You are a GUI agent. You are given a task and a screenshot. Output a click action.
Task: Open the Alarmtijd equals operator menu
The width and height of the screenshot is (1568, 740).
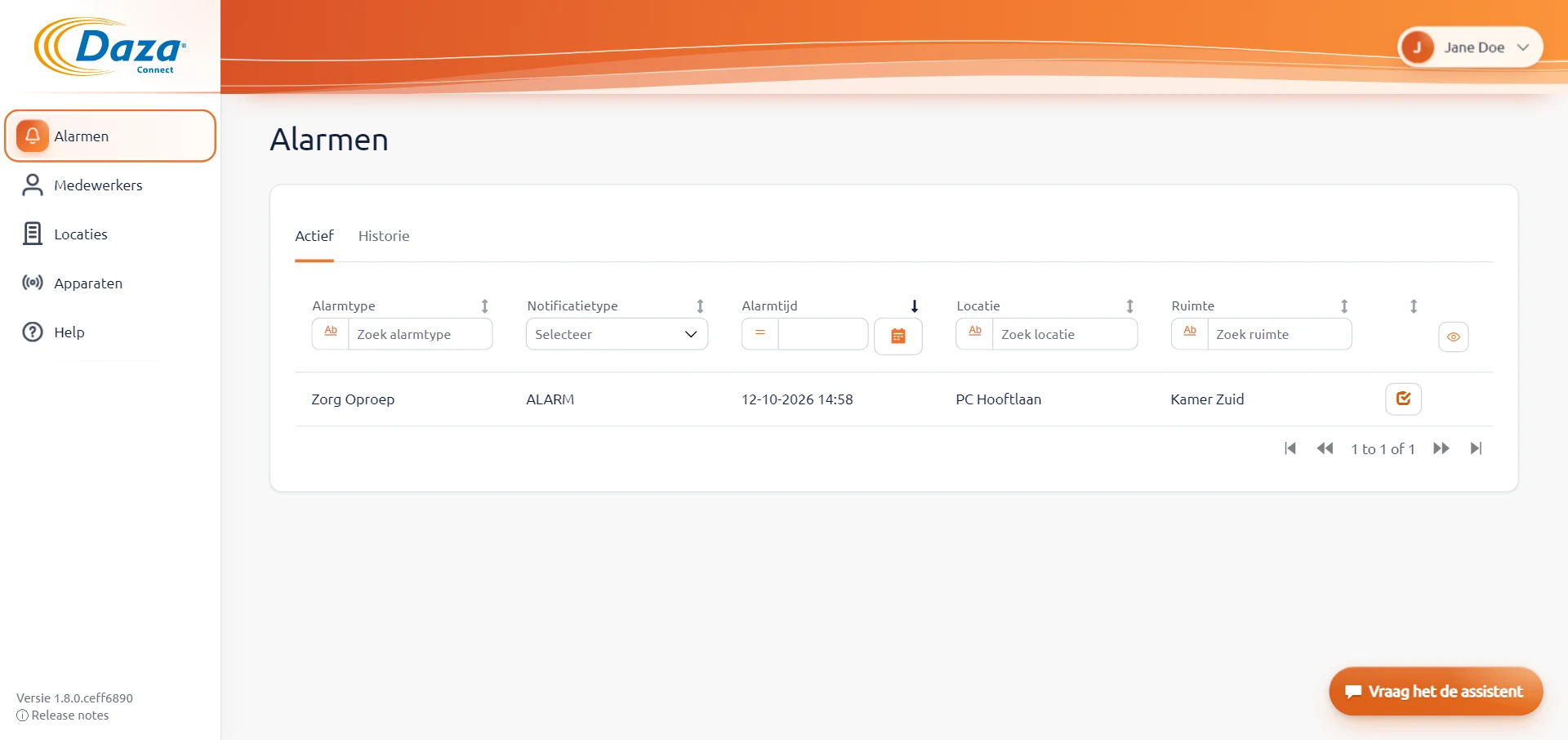[x=760, y=334]
